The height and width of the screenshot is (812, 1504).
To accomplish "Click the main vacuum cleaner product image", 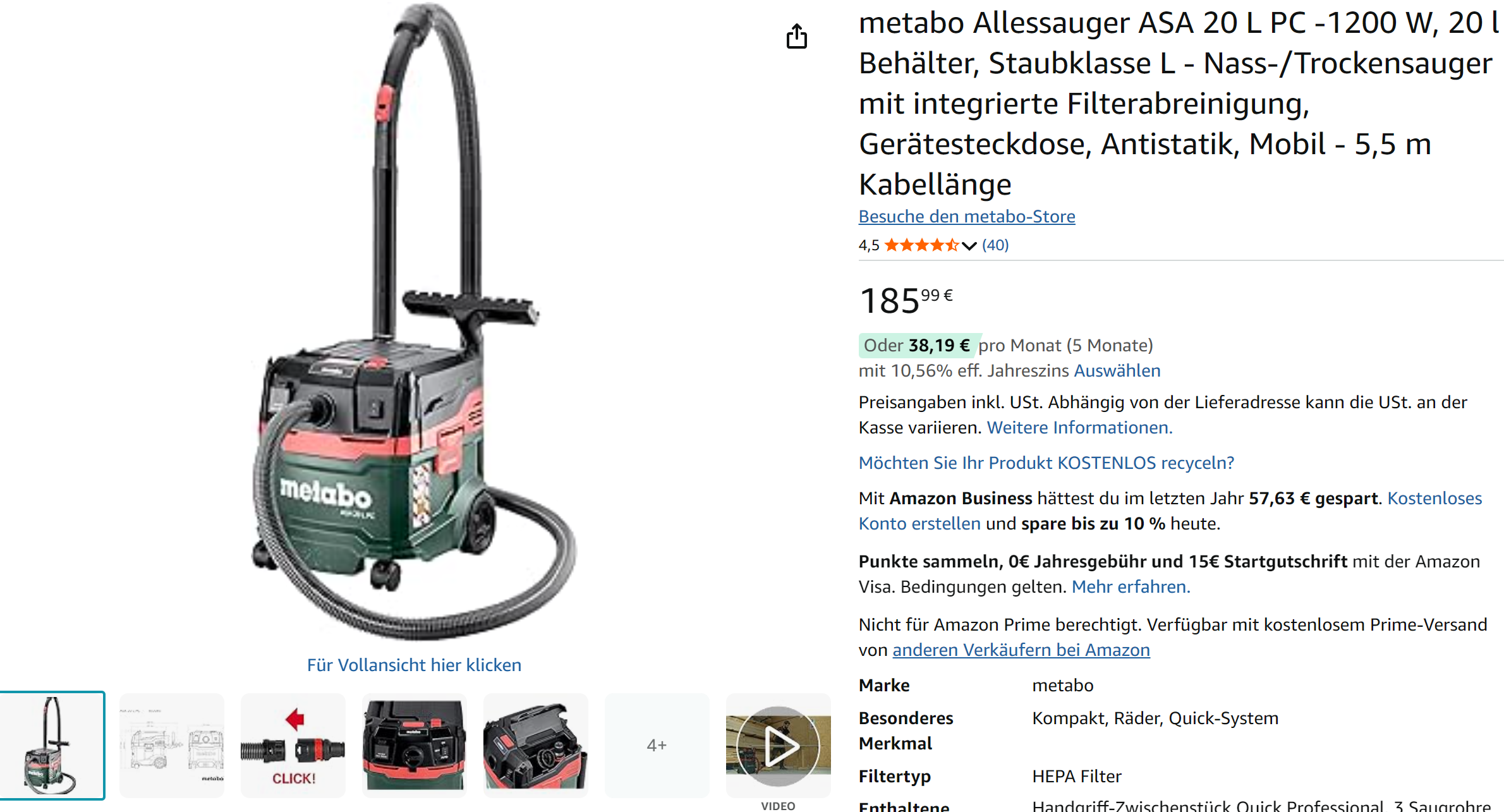I will [x=414, y=322].
